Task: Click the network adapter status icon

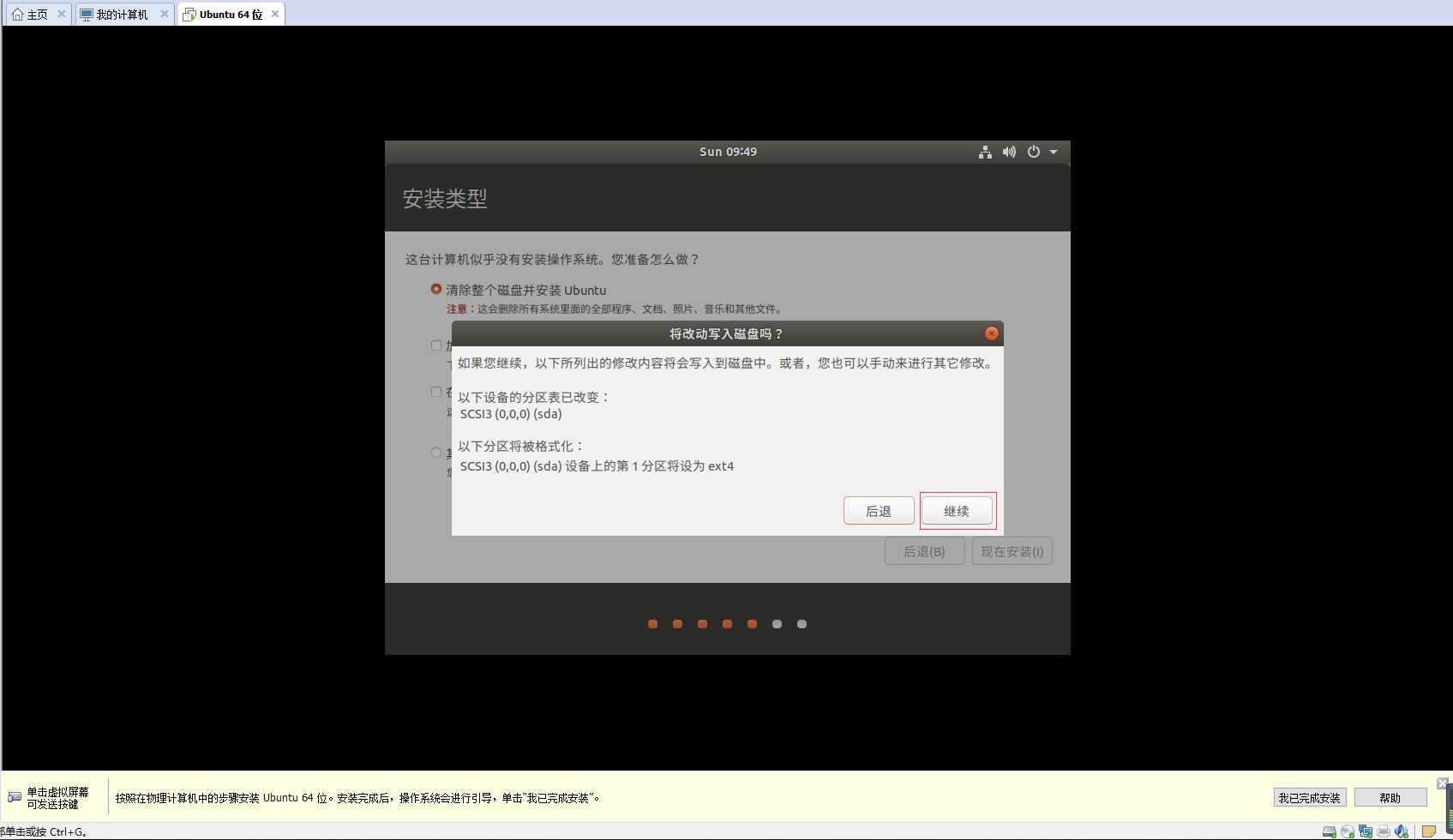Action: pos(1366,831)
